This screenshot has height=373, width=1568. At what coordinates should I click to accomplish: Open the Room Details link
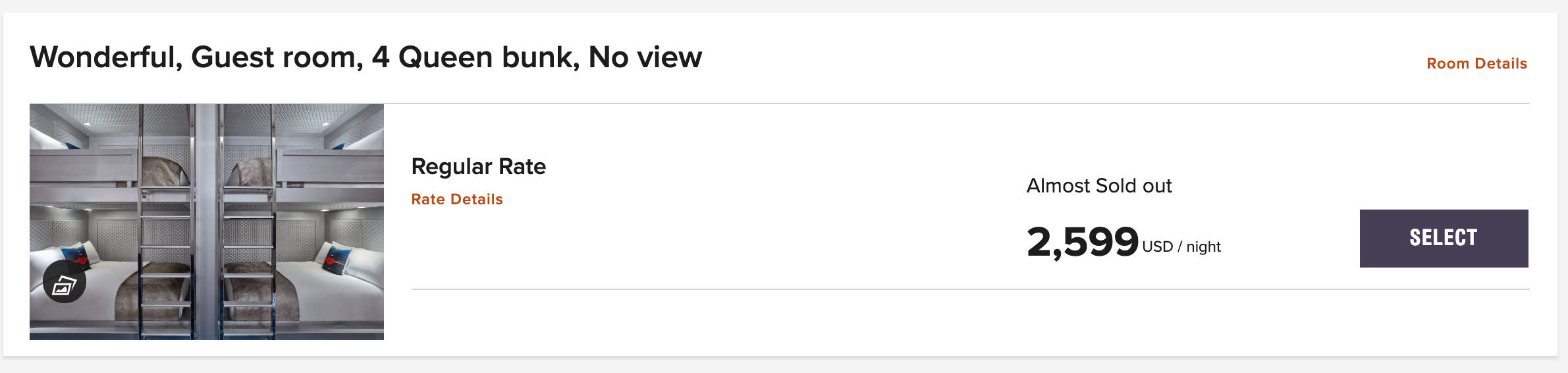(1476, 64)
